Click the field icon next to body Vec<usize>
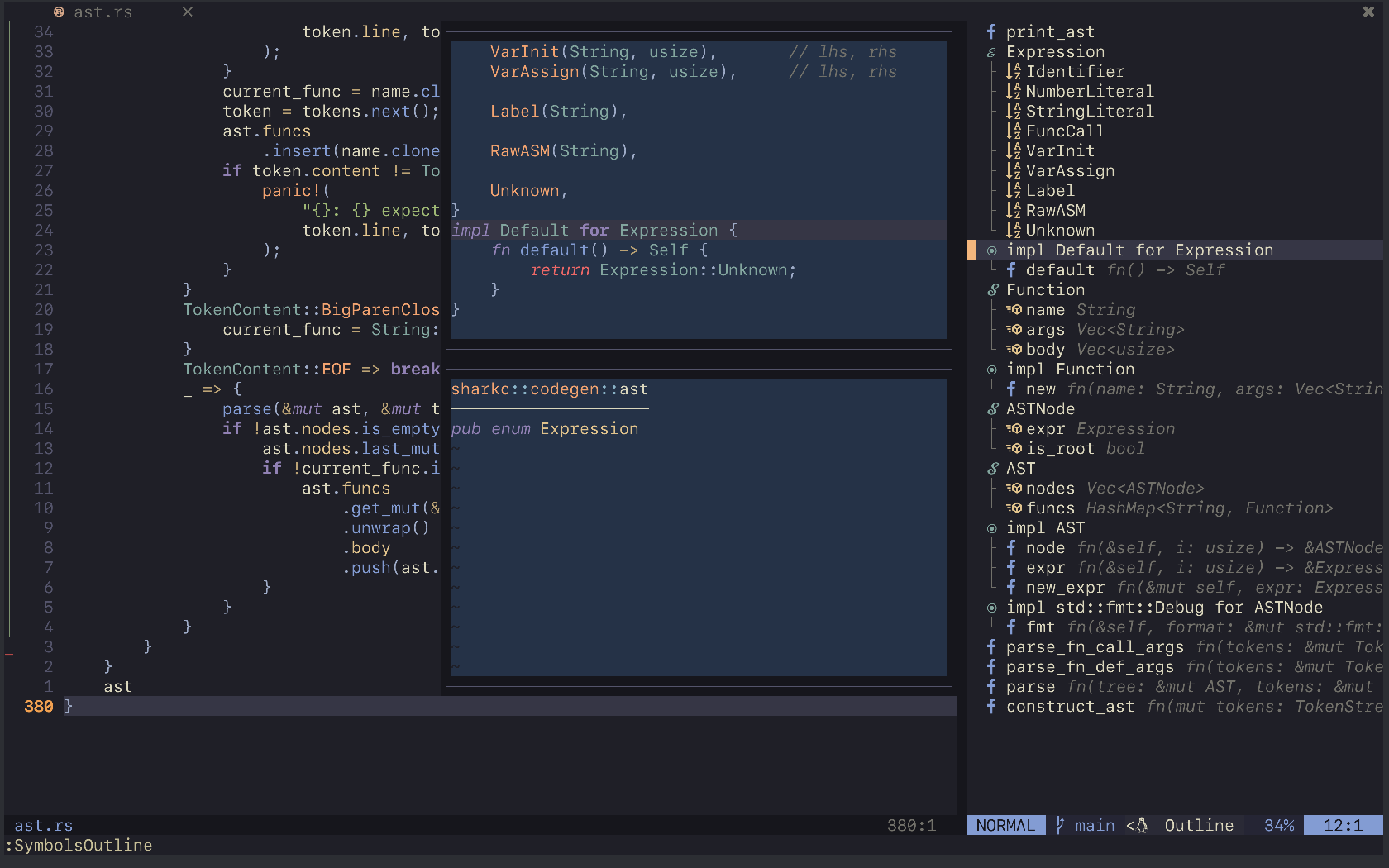 (1014, 349)
